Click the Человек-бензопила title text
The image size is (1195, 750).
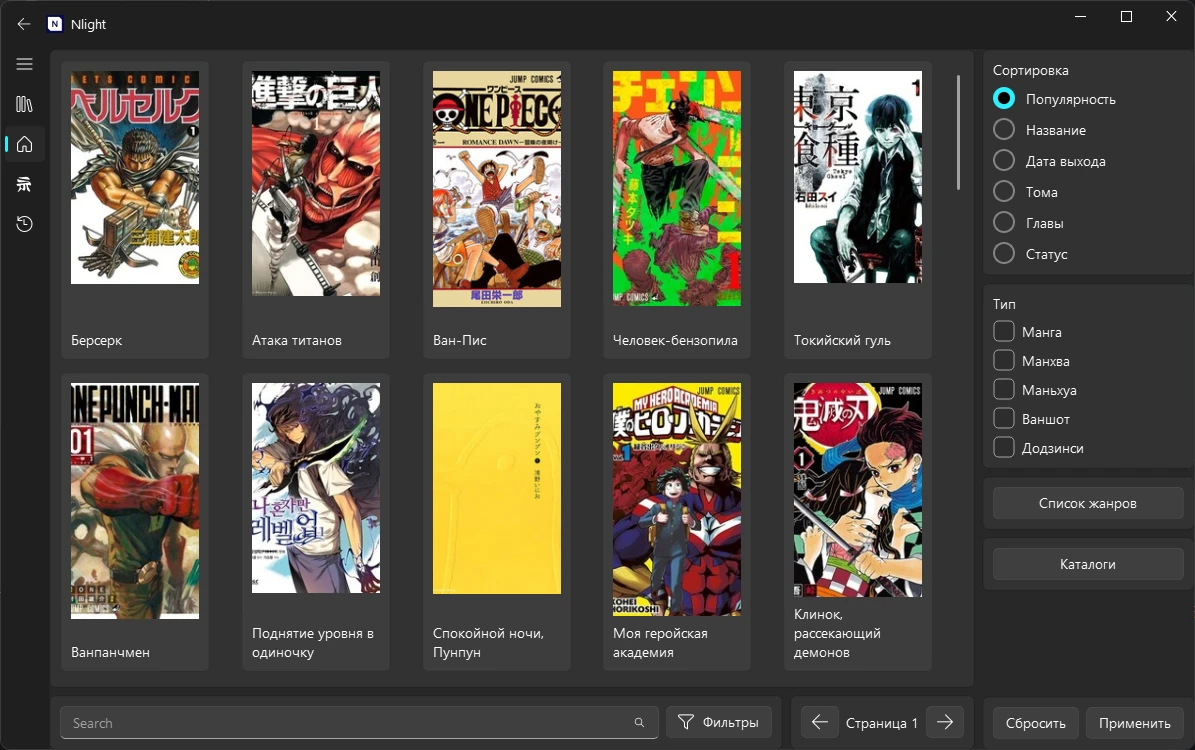tap(675, 340)
